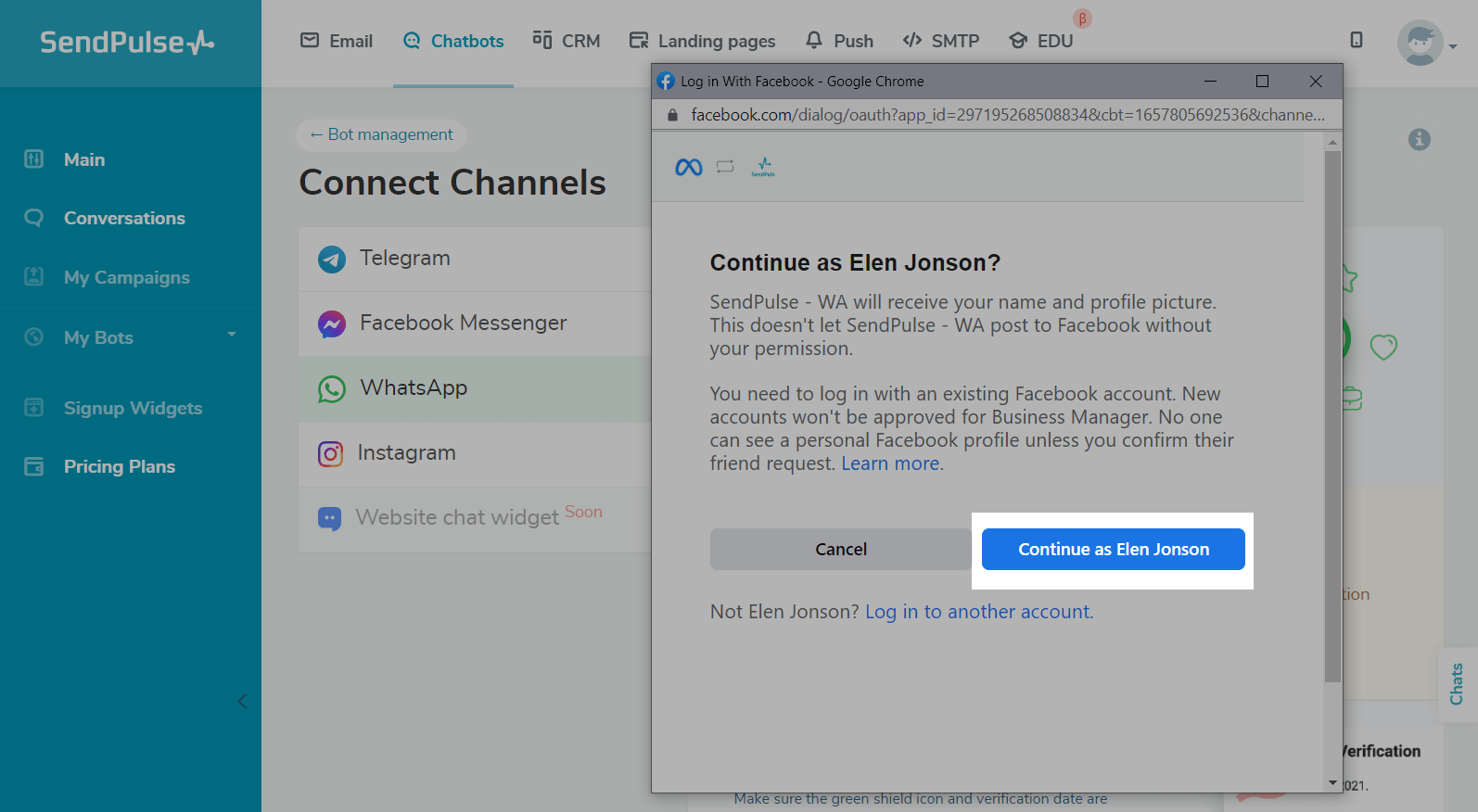Select the Instagram channel

click(475, 453)
